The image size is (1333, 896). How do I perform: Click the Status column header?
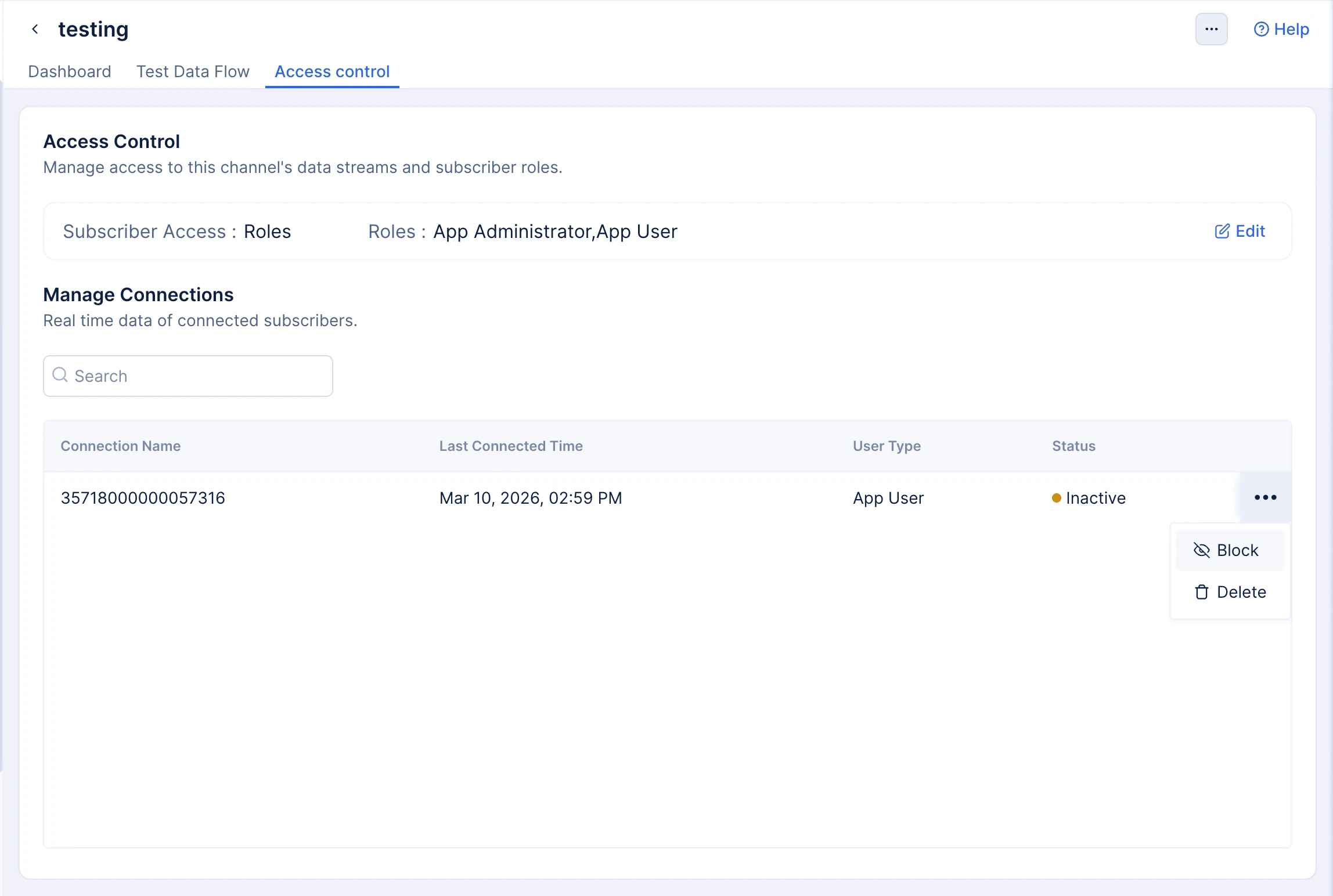tap(1073, 446)
